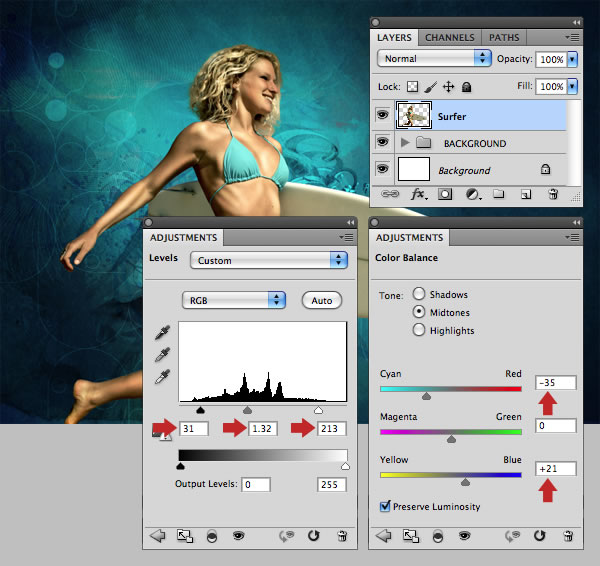
Task: Open the Fill slider dropdown arrow
Action: pyautogui.click(x=572, y=86)
